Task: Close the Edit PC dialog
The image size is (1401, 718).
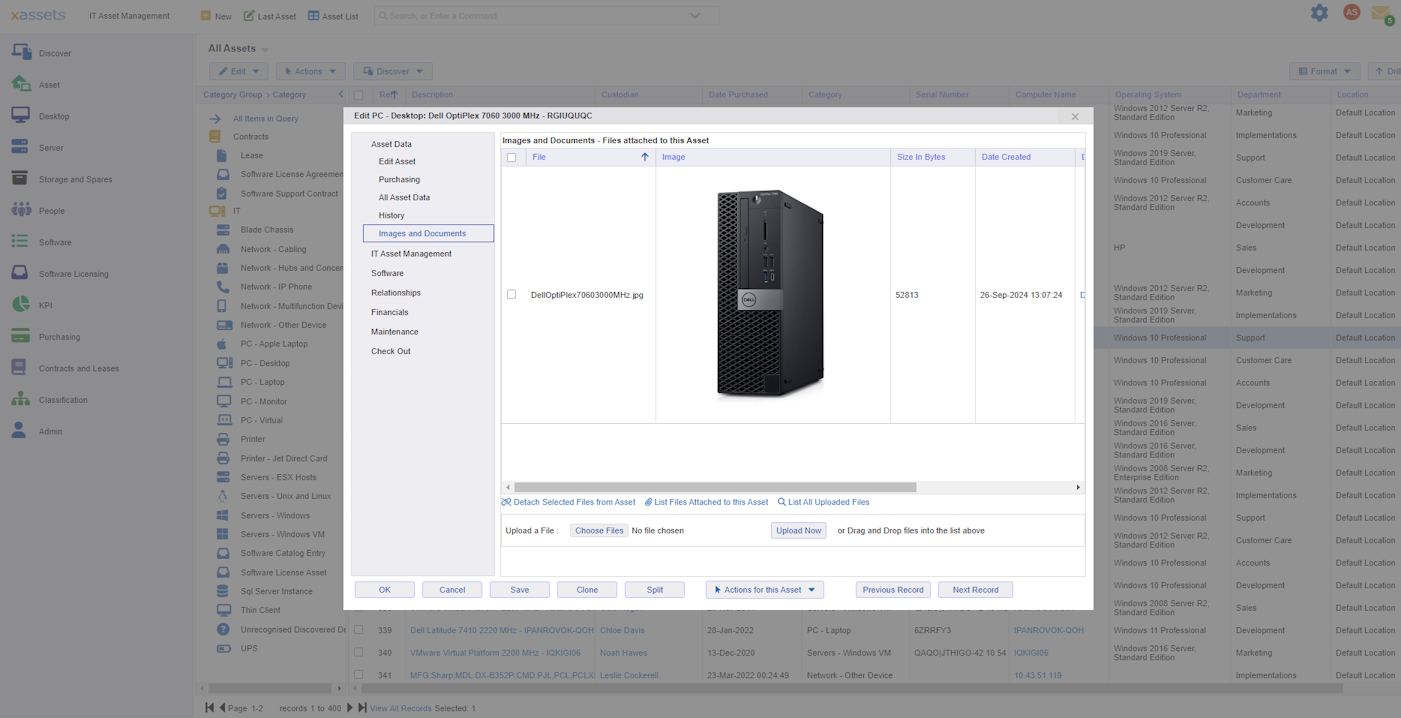Action: coord(1075,116)
